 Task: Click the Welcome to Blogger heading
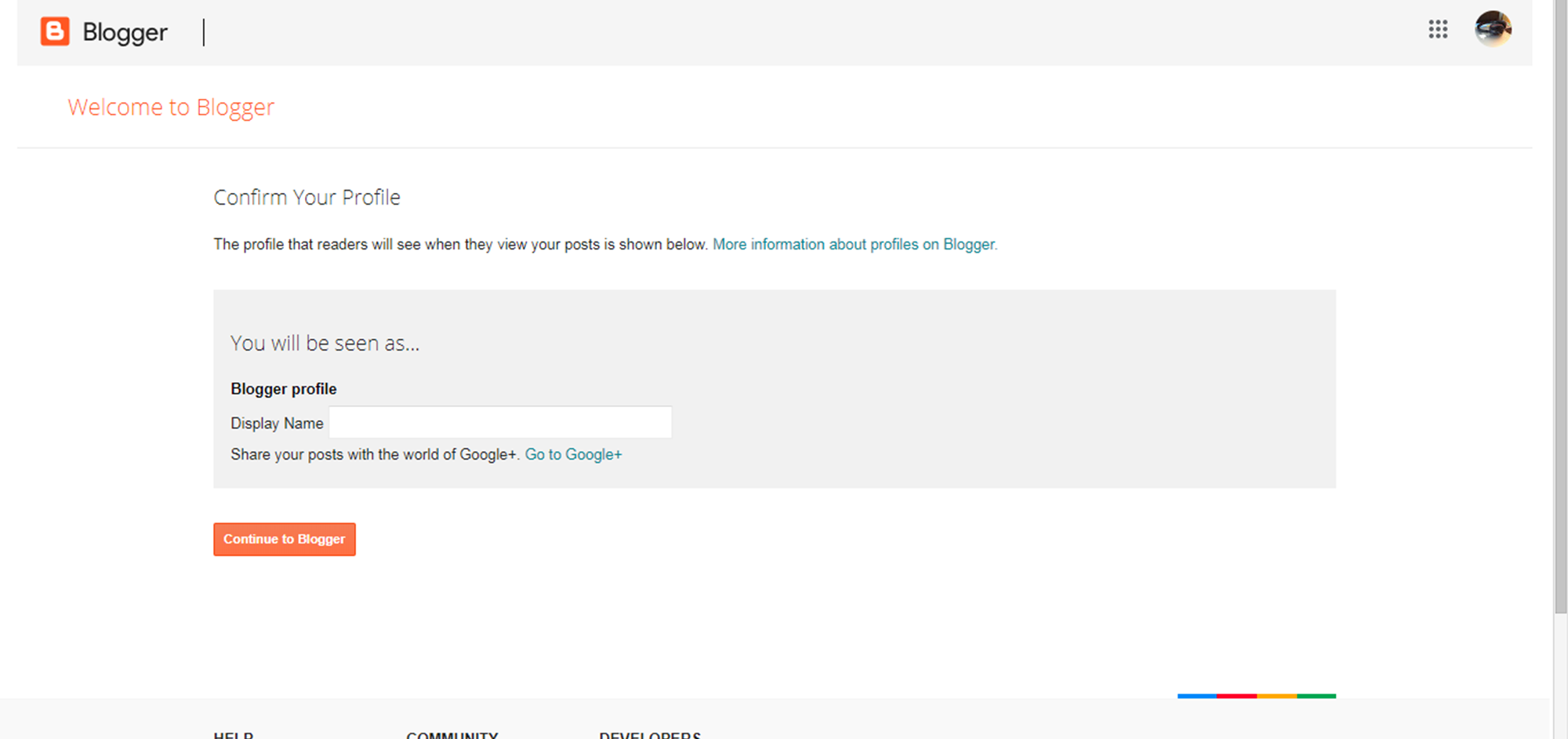171,107
